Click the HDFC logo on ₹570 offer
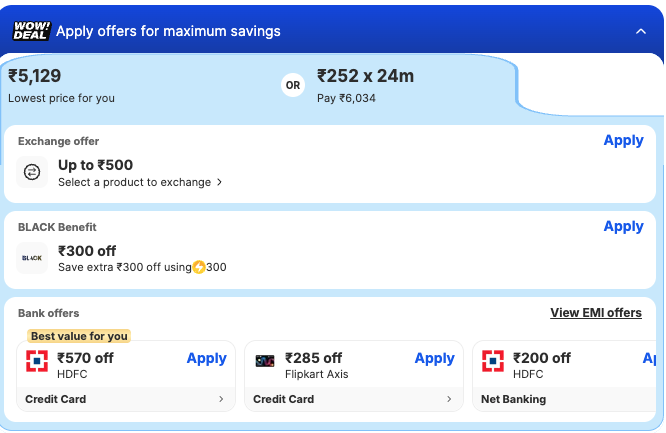 pyautogui.click(x=37, y=362)
